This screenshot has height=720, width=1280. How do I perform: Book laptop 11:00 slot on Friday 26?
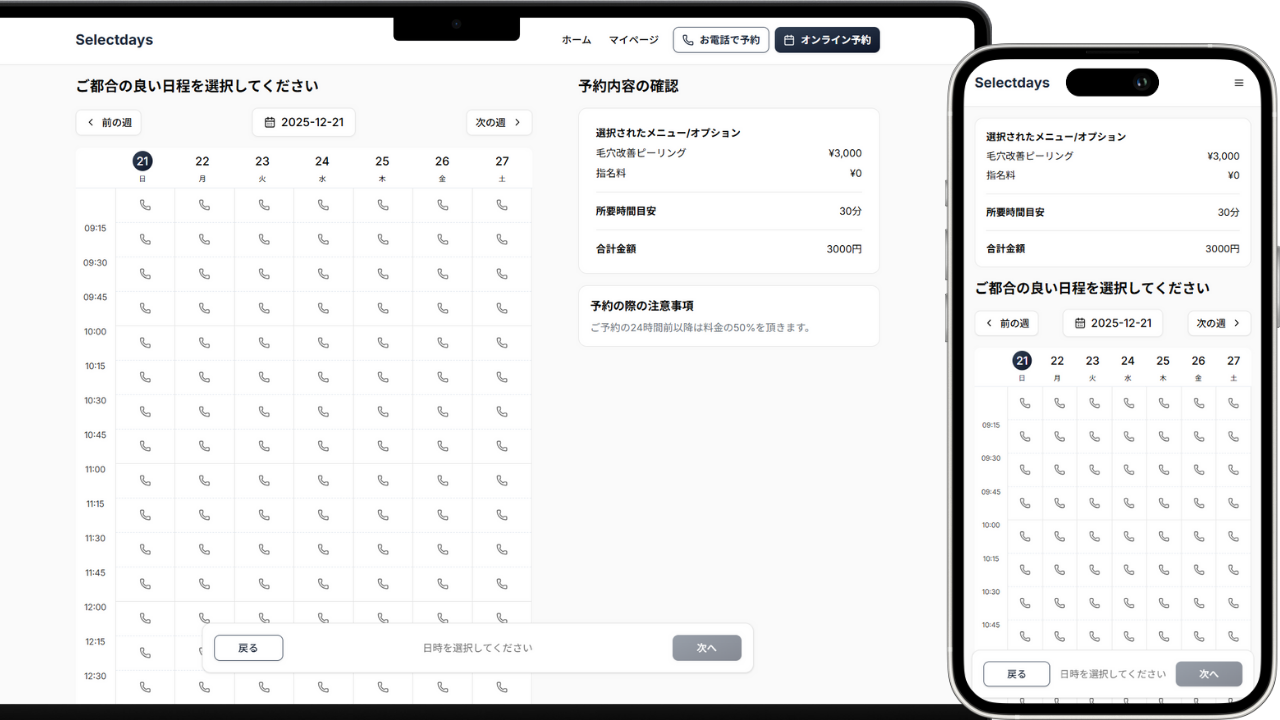442,481
